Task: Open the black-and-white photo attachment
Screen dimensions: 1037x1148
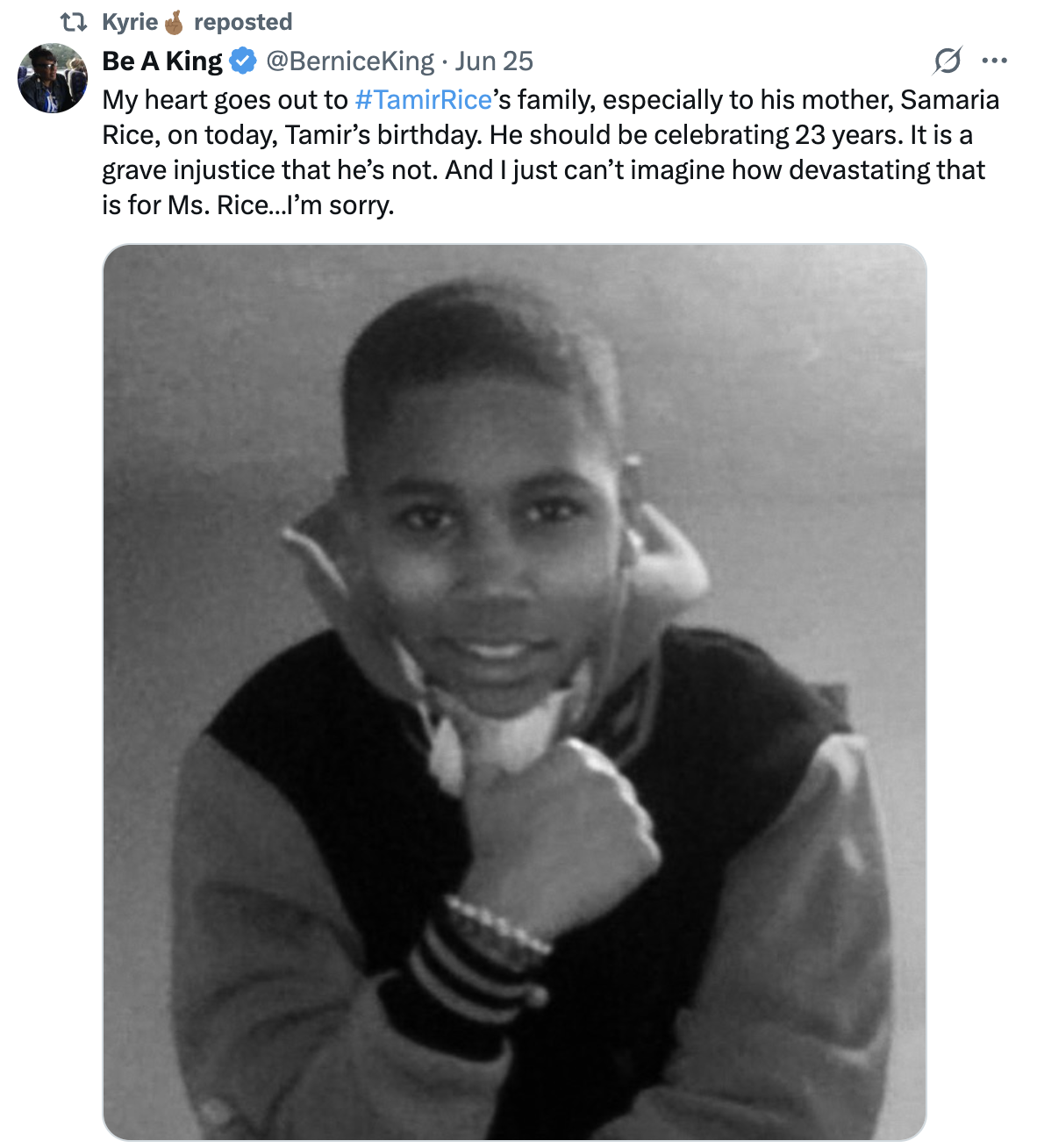Action: (514, 692)
